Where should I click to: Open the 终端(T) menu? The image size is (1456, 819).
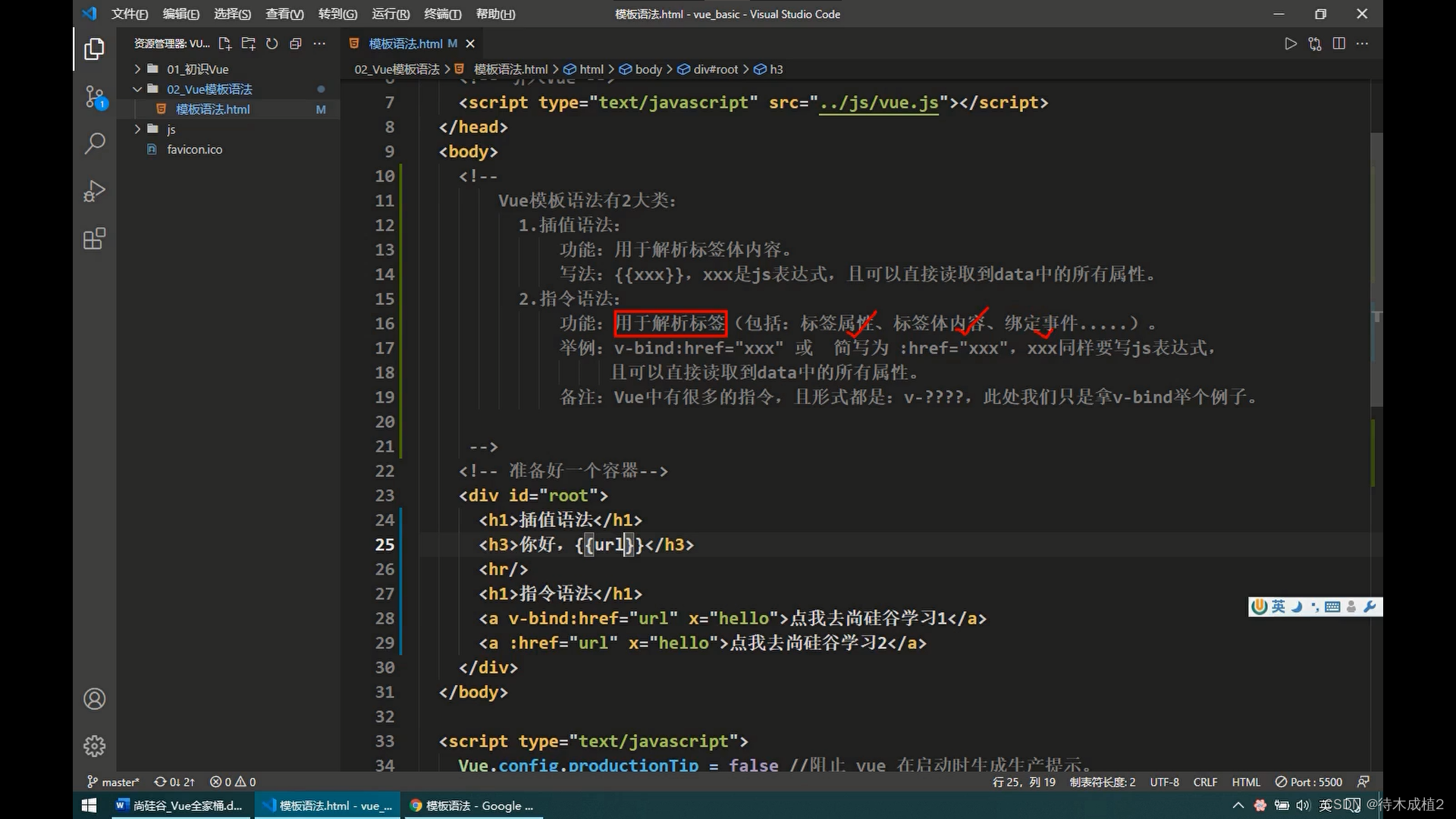pos(442,14)
